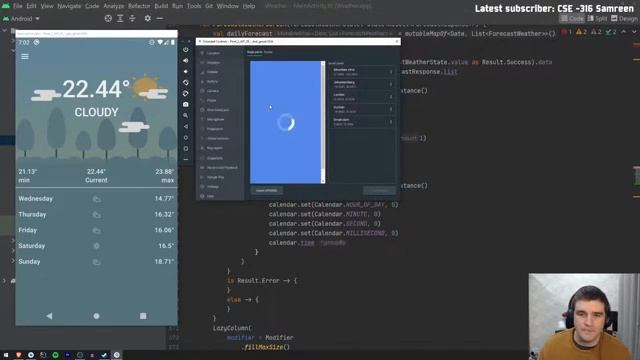Select Camera in Extended Controls sidebar
640x360 pixels.
click(220, 91)
